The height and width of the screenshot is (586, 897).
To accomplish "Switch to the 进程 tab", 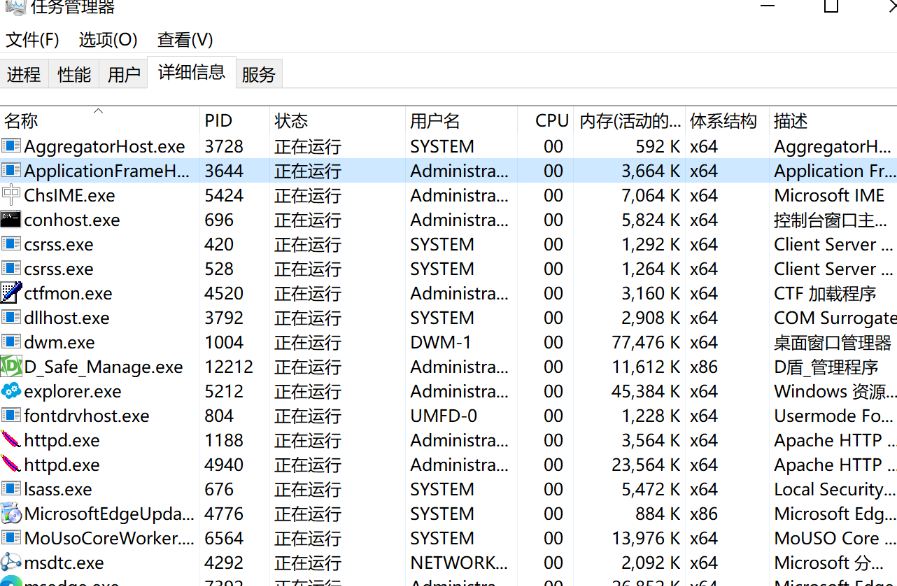I will [24, 74].
